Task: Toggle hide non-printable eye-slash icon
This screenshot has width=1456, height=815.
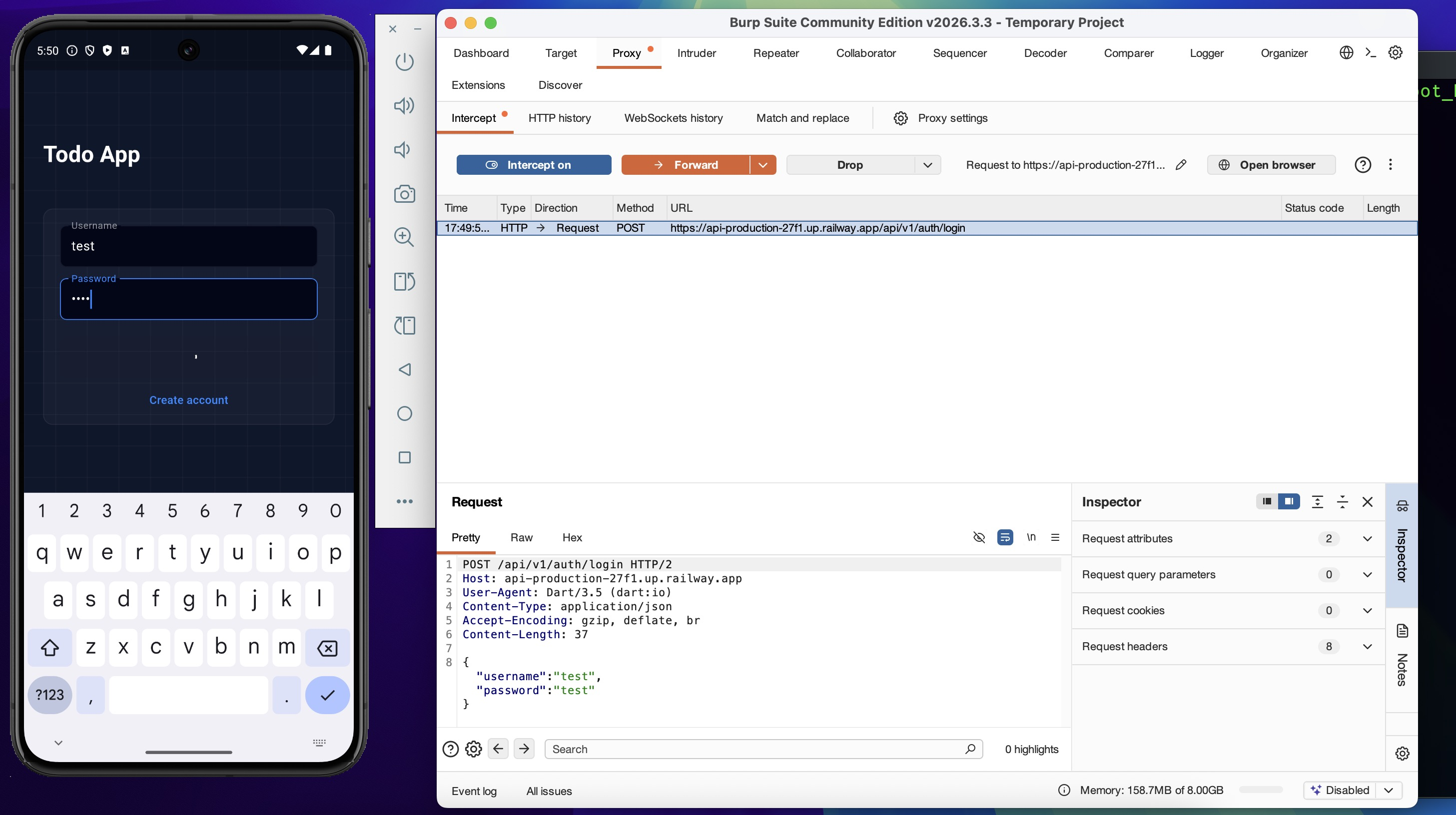Action: tap(979, 537)
